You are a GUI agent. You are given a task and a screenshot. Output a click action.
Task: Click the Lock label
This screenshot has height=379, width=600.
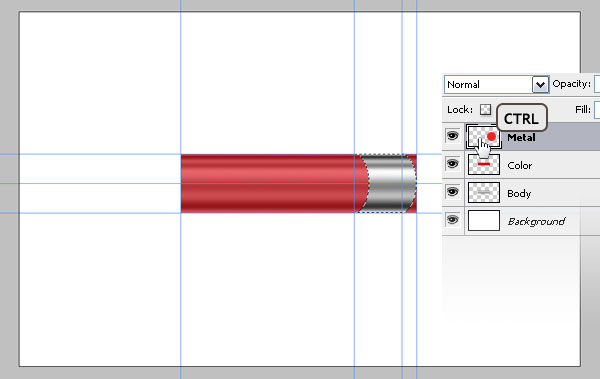point(460,110)
